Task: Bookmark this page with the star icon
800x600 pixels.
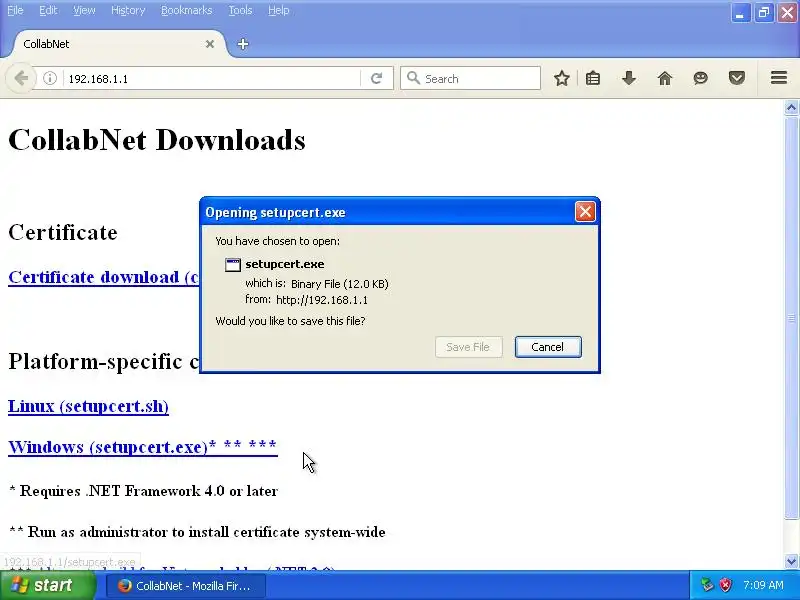Action: click(x=562, y=78)
